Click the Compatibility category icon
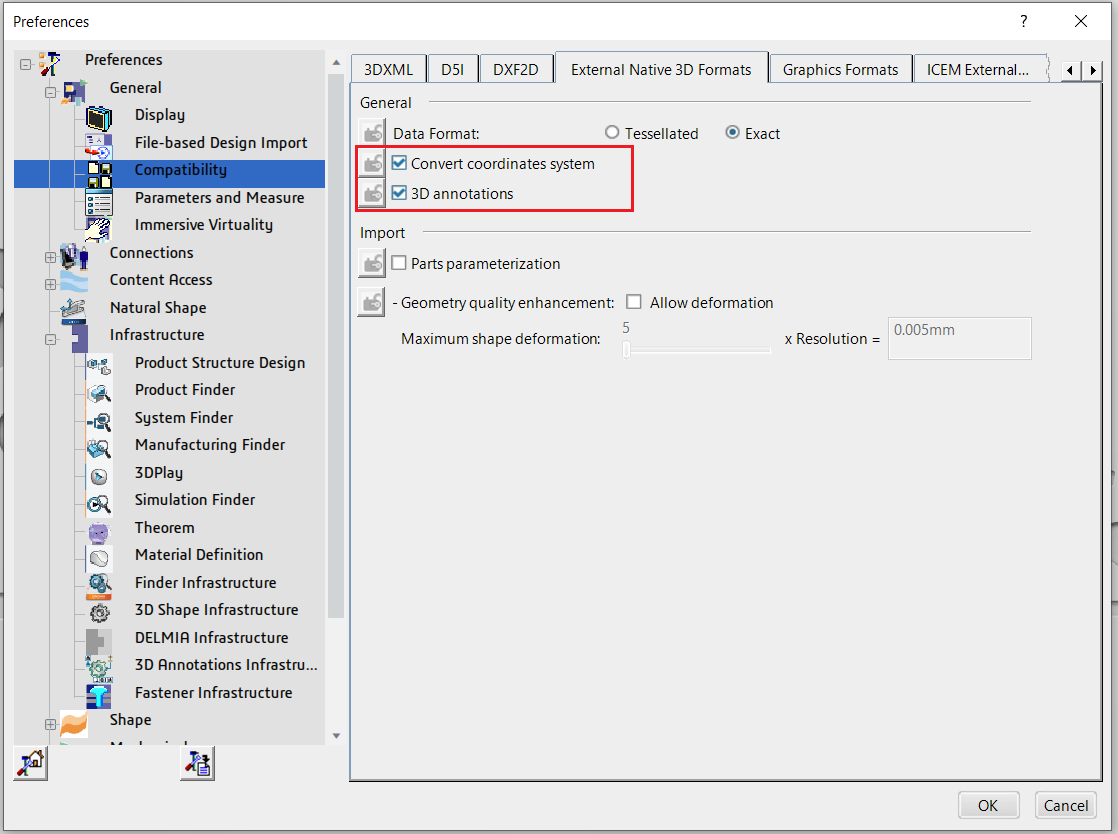Image resolution: width=1118 pixels, height=834 pixels. (x=100, y=174)
